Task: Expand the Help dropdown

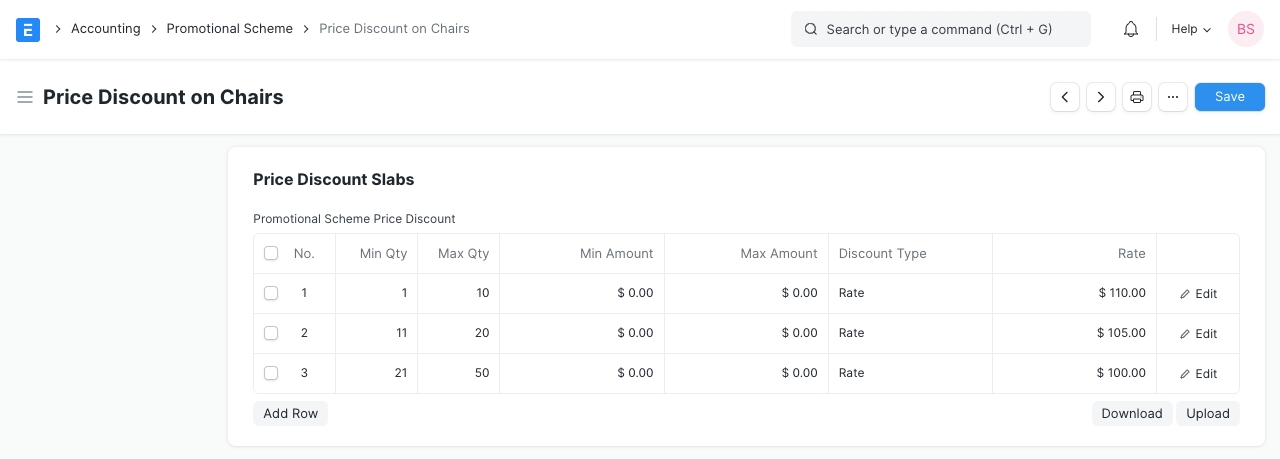Action: (1190, 29)
